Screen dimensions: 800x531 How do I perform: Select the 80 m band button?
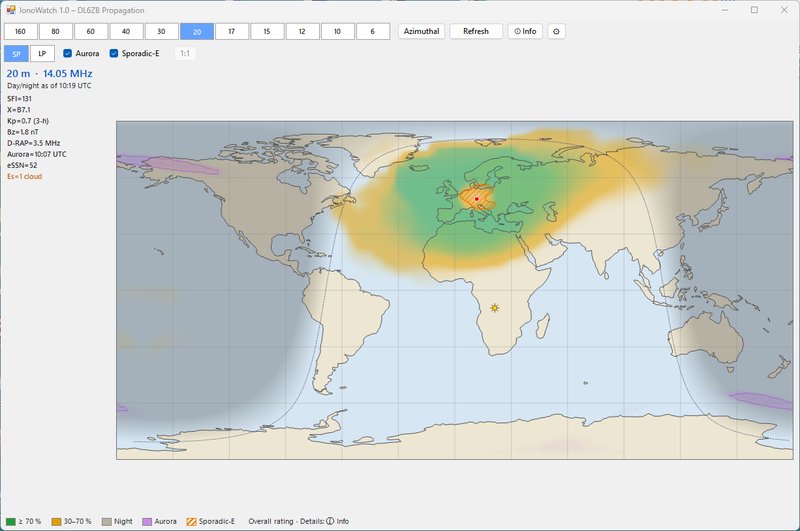pyautogui.click(x=56, y=31)
